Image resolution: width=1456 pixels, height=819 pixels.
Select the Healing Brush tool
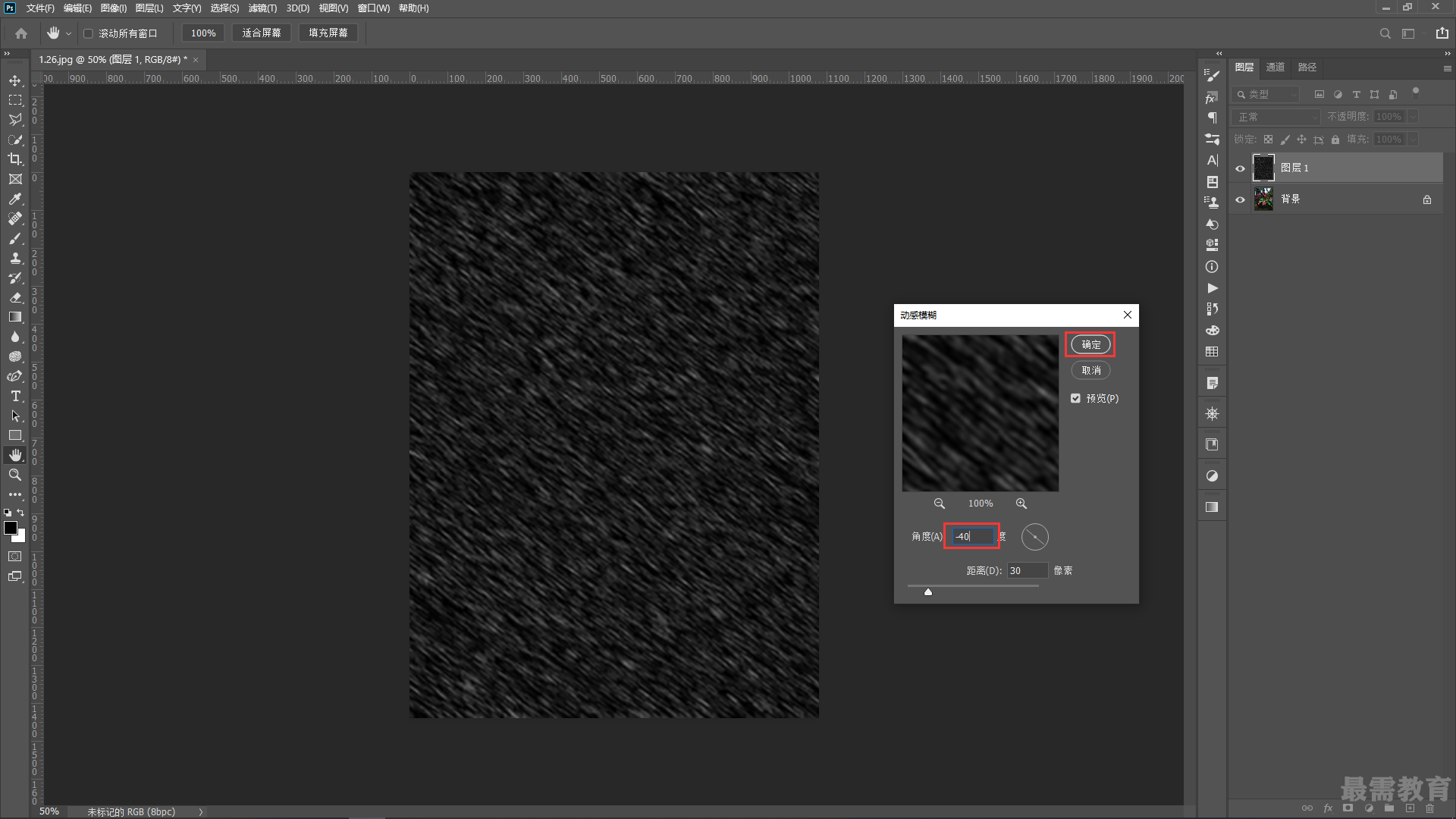(15, 218)
